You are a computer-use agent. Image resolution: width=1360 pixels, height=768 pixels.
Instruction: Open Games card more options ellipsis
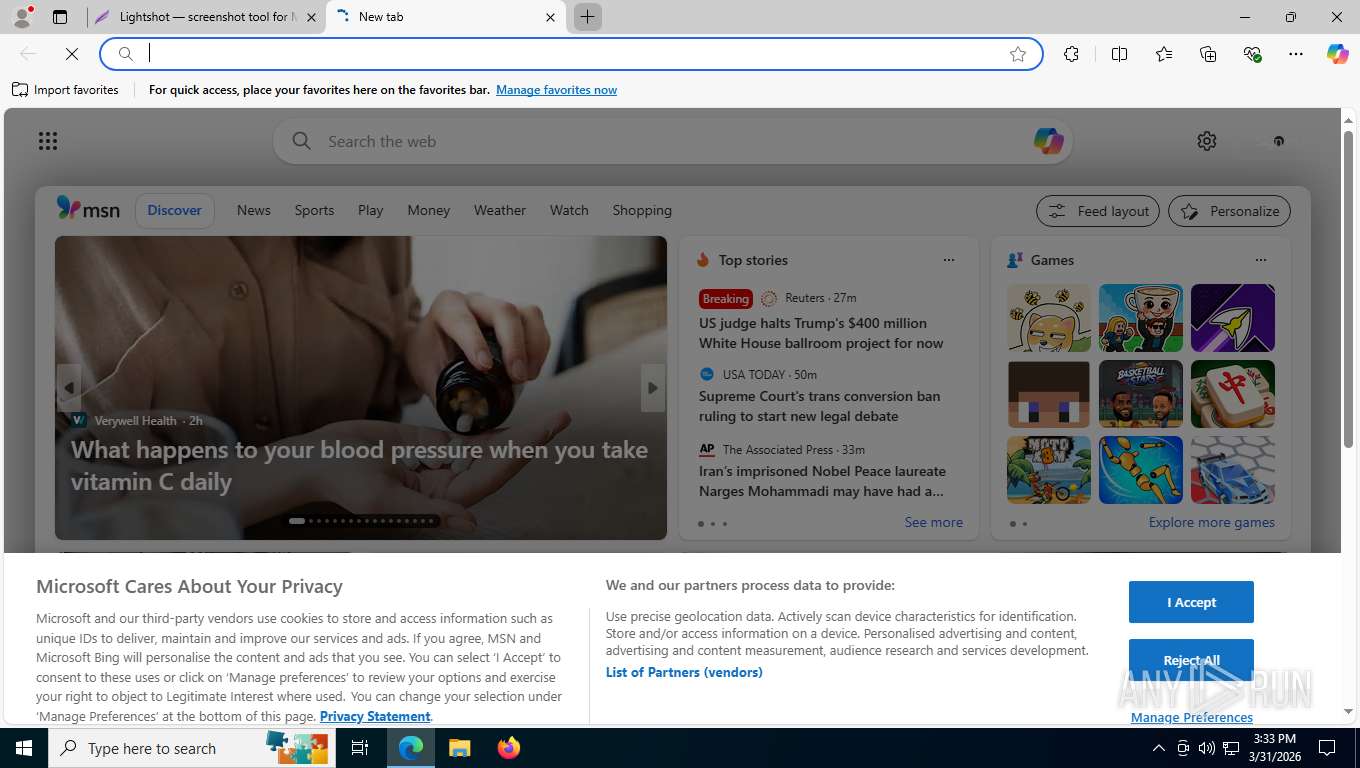(x=1261, y=260)
